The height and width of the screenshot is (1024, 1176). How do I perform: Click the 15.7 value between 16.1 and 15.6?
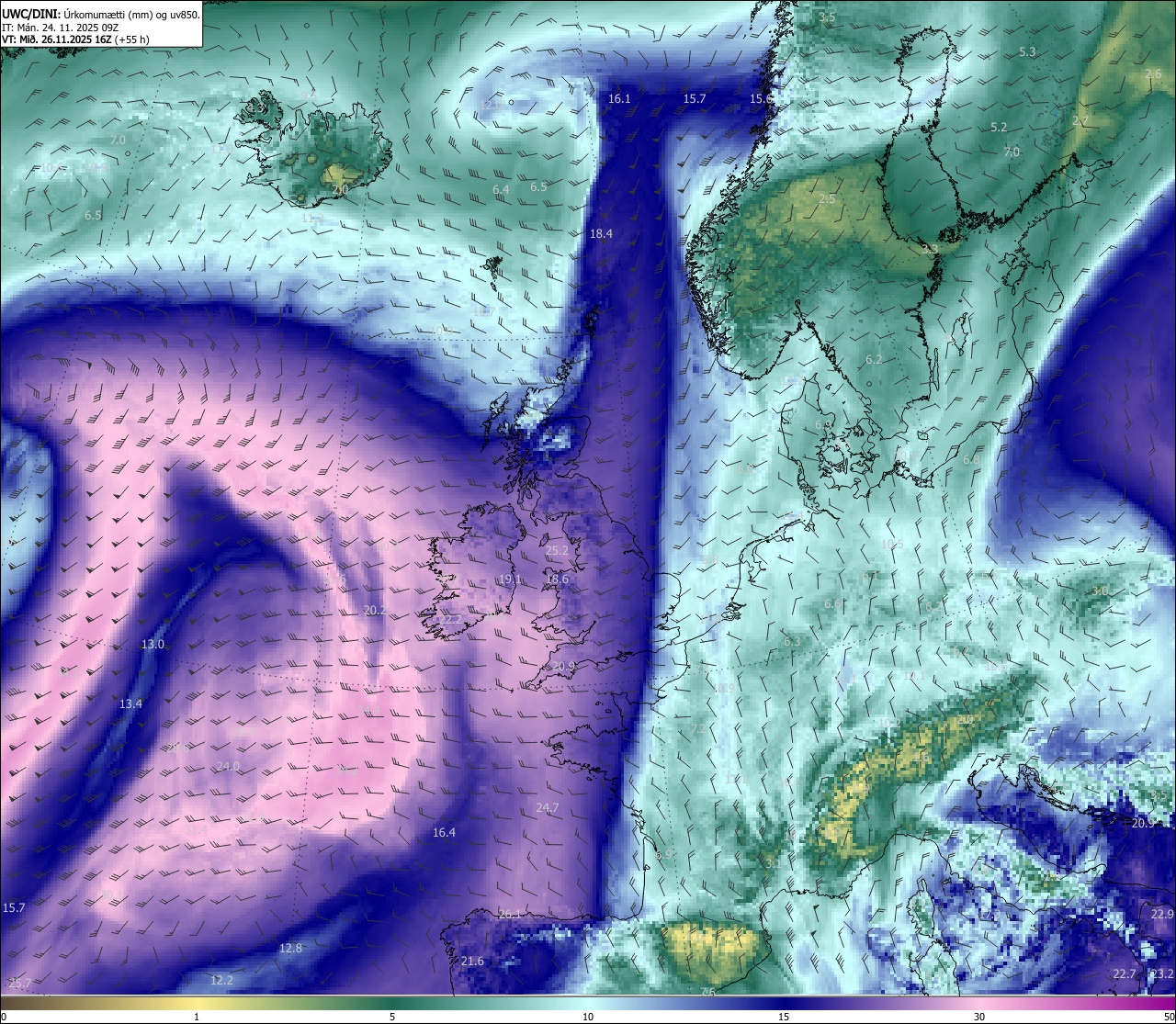(695, 98)
